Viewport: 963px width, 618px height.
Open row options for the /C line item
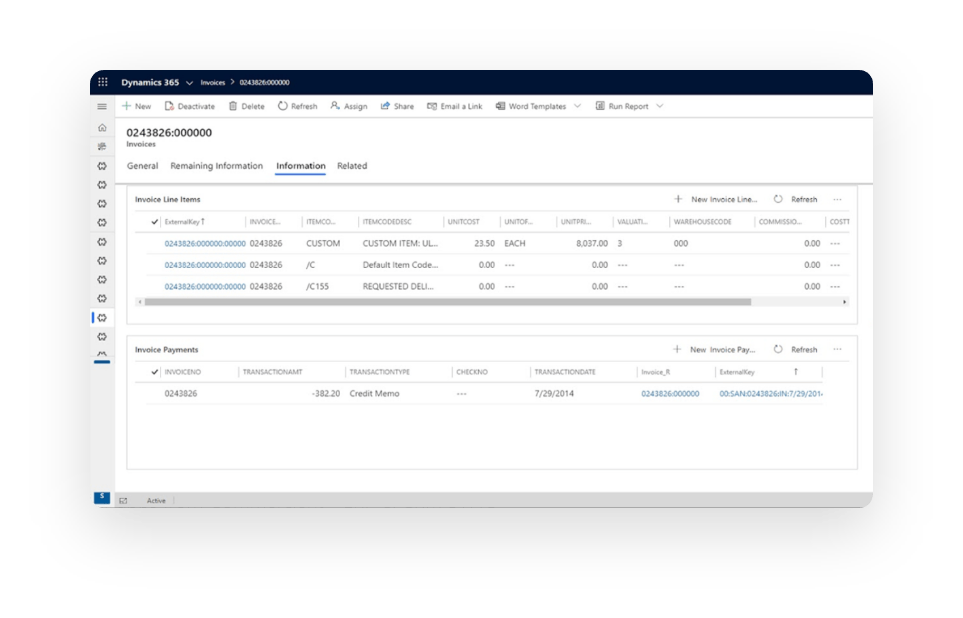tap(835, 265)
